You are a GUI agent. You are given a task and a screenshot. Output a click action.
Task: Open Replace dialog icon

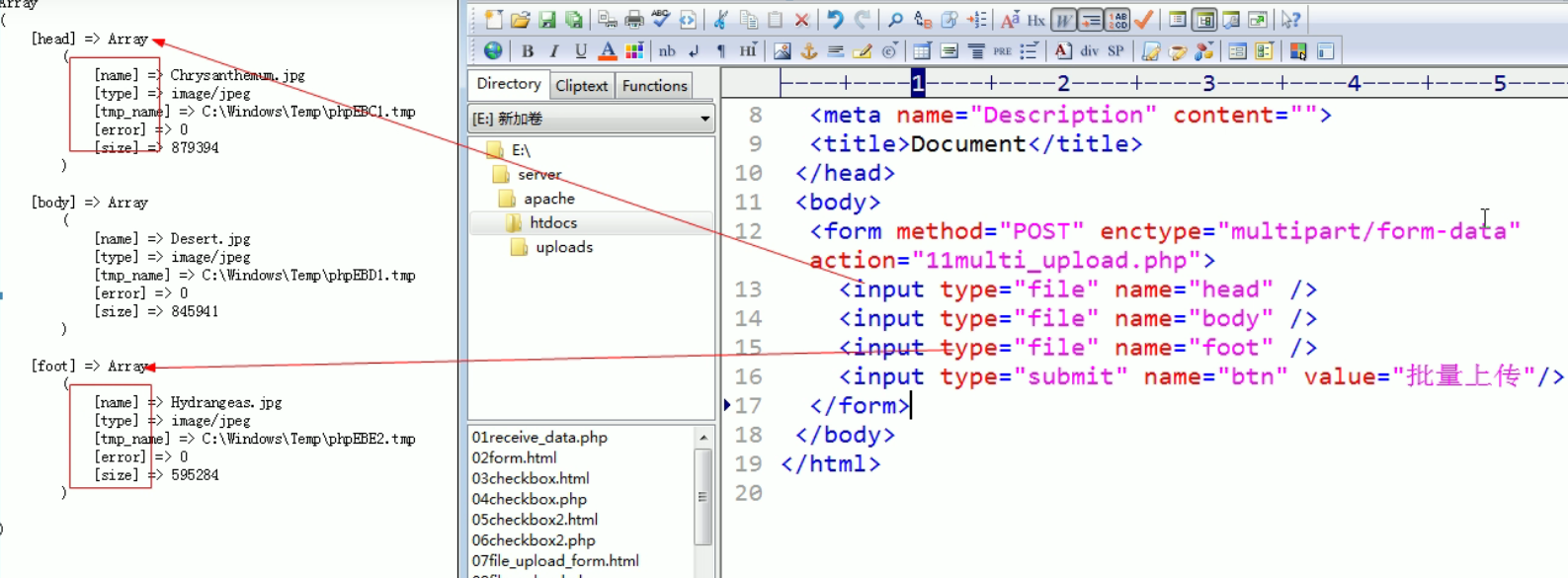click(923, 20)
